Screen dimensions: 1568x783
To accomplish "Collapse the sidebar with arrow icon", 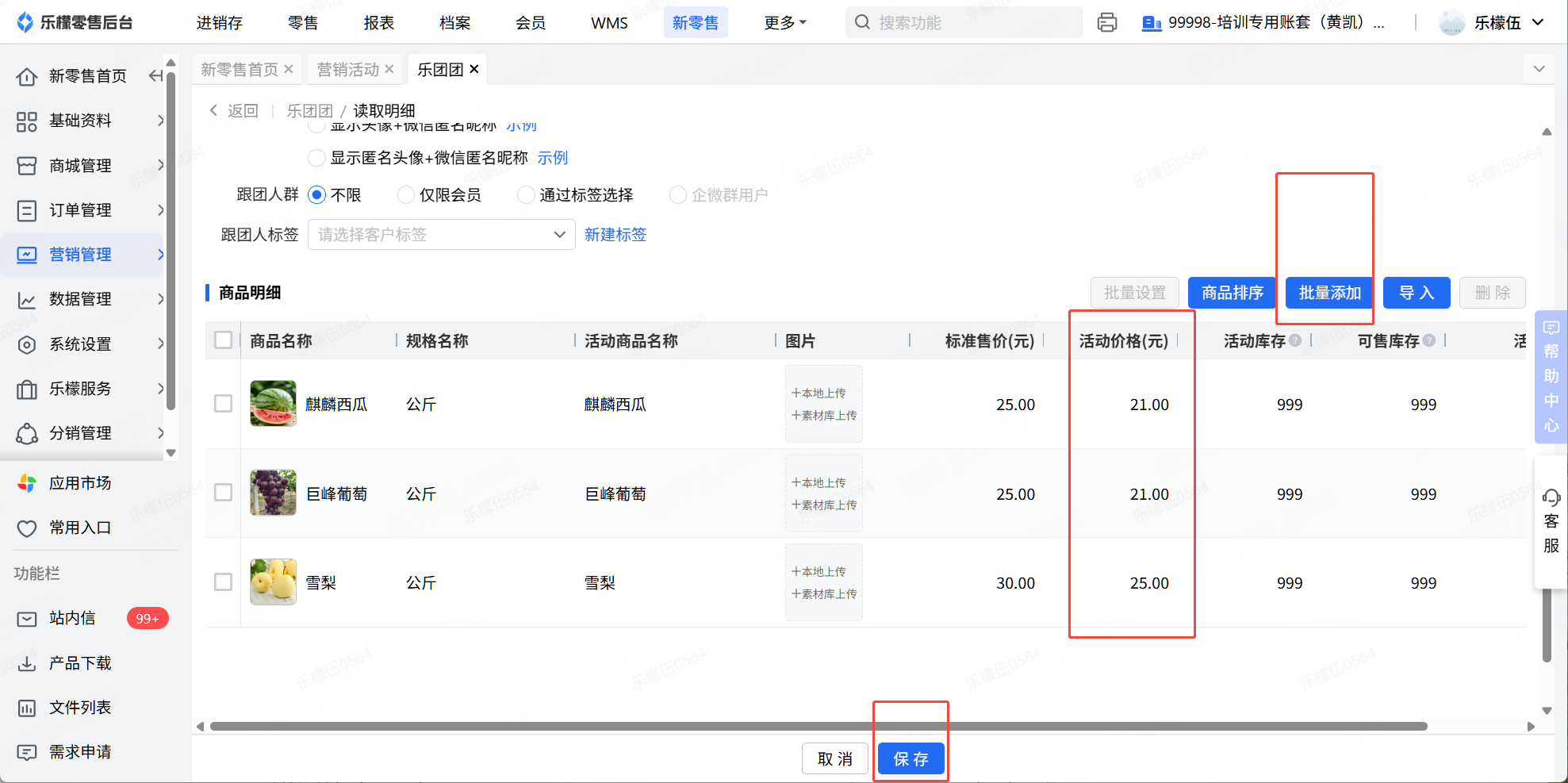I will pyautogui.click(x=156, y=76).
